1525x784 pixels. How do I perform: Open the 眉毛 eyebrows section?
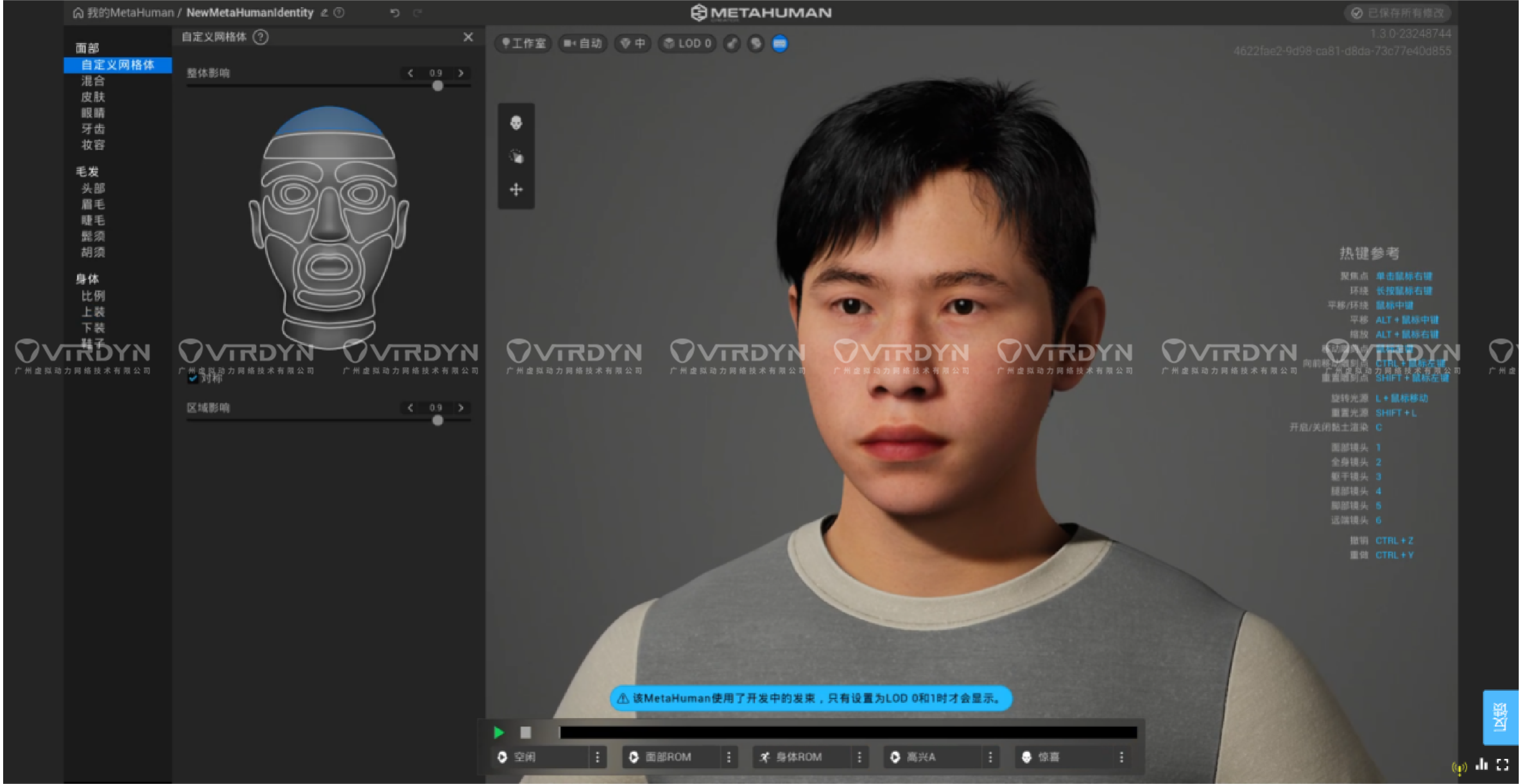pyautogui.click(x=93, y=204)
